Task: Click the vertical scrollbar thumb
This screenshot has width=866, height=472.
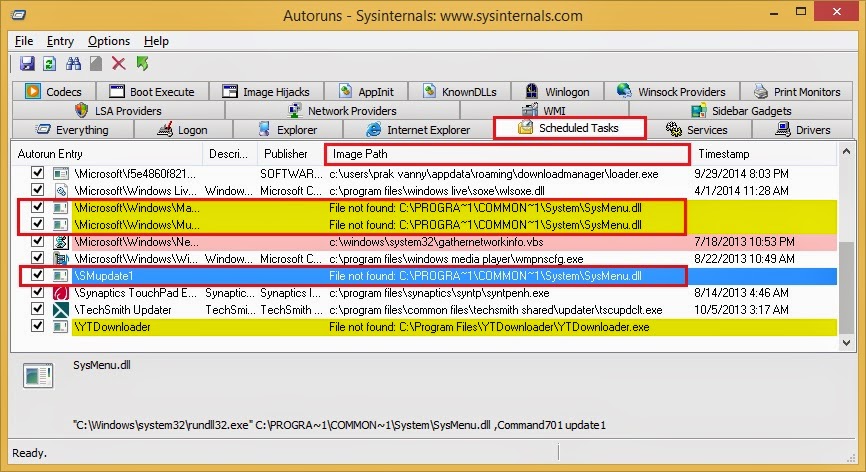Action: (x=846, y=288)
